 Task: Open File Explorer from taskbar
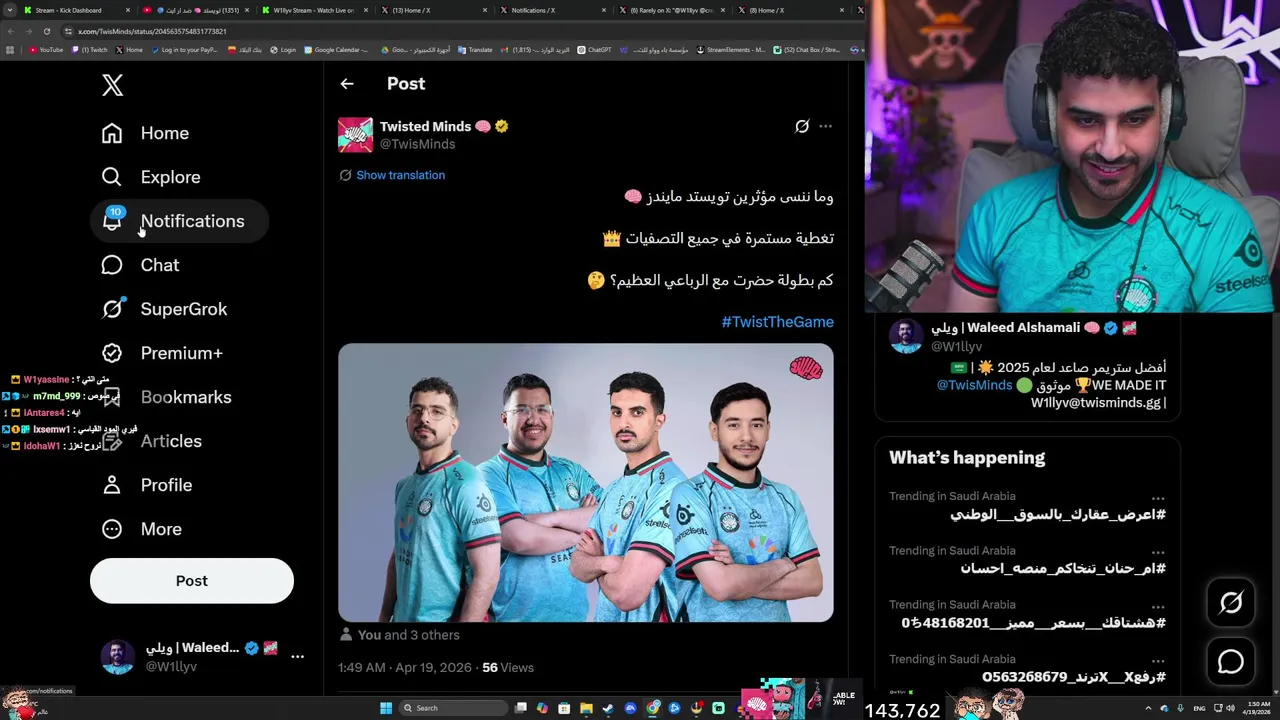[586, 708]
